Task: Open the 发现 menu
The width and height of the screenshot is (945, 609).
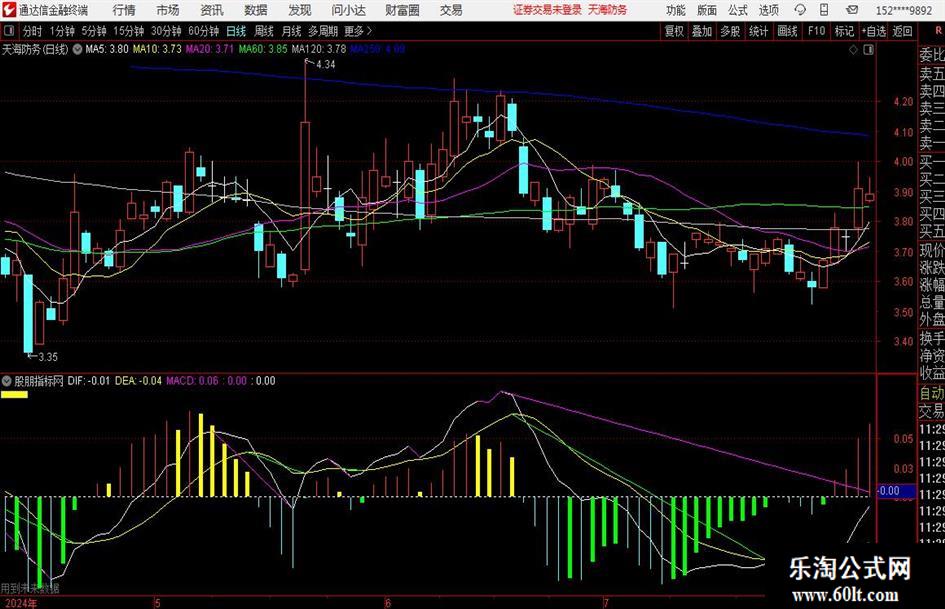Action: click(x=300, y=10)
